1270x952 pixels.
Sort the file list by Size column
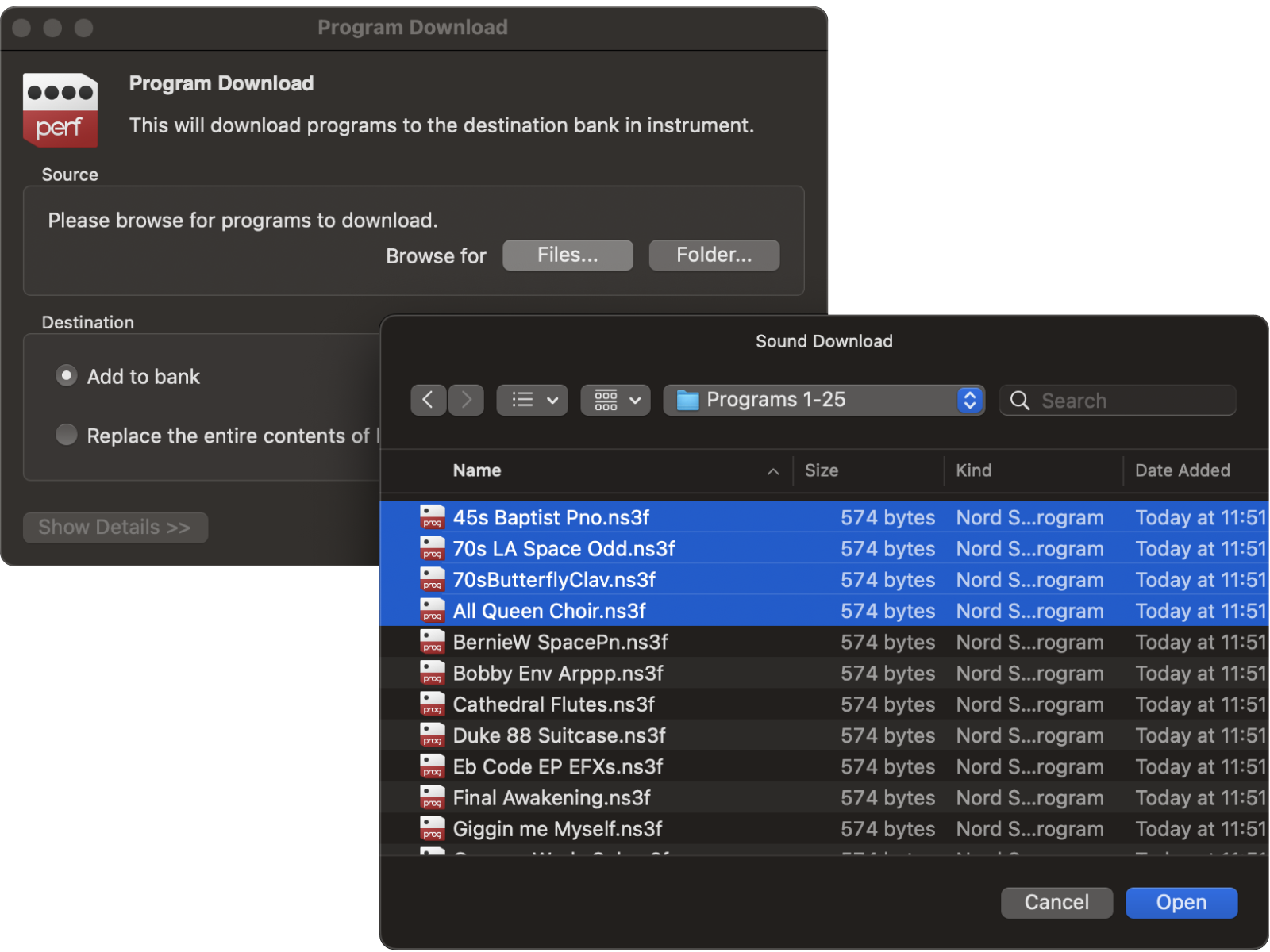[x=822, y=470]
